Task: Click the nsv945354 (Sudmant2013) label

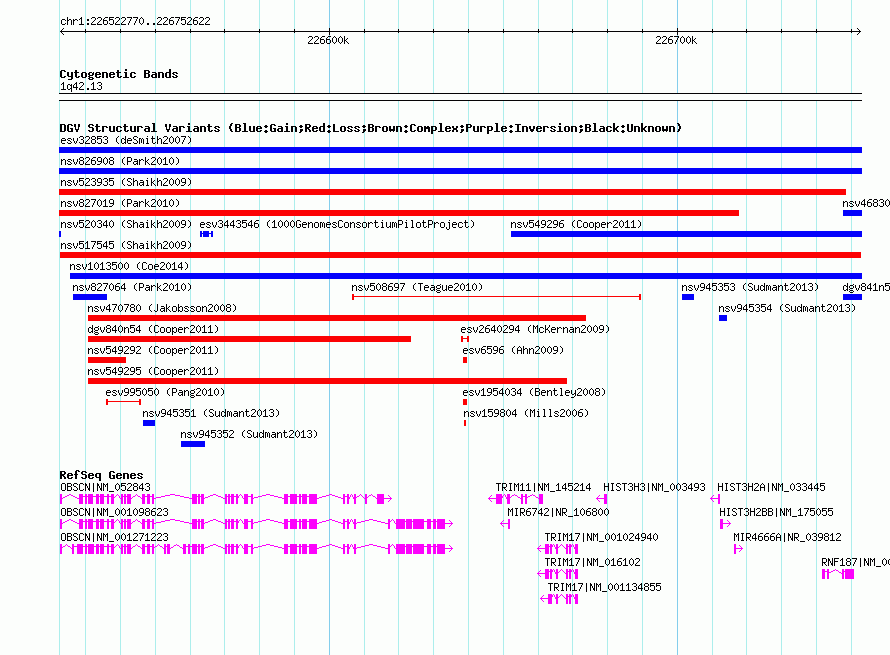Action: pyautogui.click(x=787, y=308)
